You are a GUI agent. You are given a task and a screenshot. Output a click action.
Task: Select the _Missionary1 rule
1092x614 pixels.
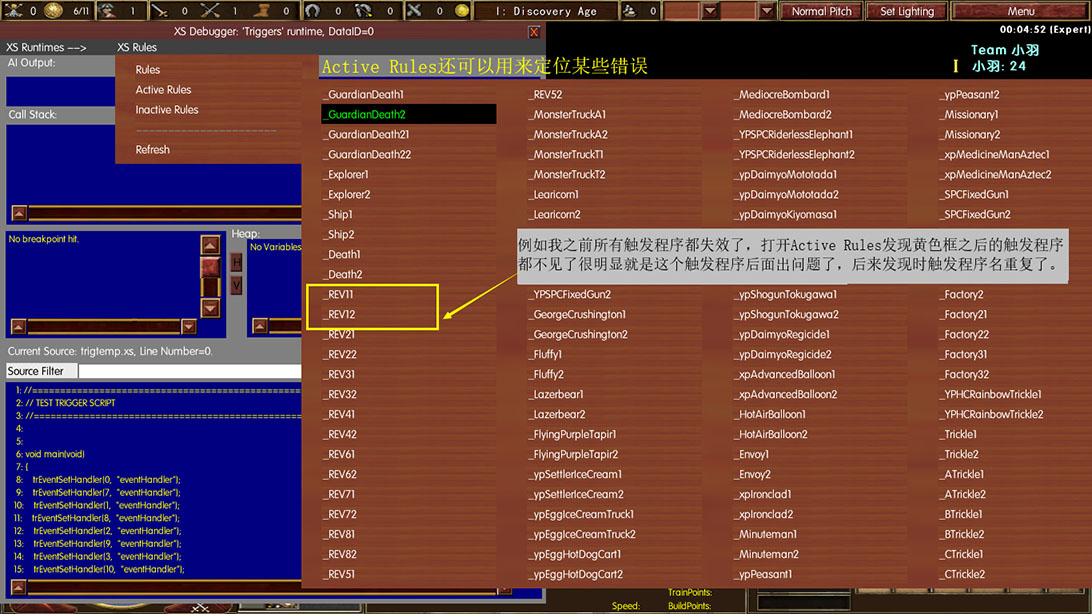pos(969,114)
